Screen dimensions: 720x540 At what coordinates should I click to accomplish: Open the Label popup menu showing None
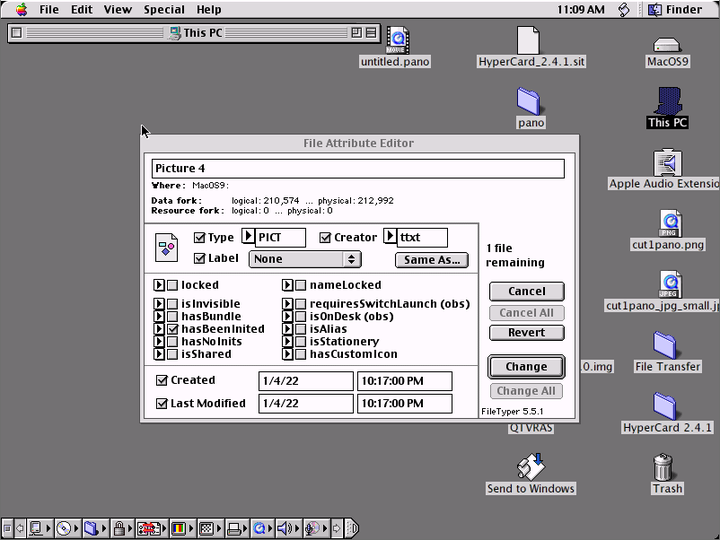(305, 259)
